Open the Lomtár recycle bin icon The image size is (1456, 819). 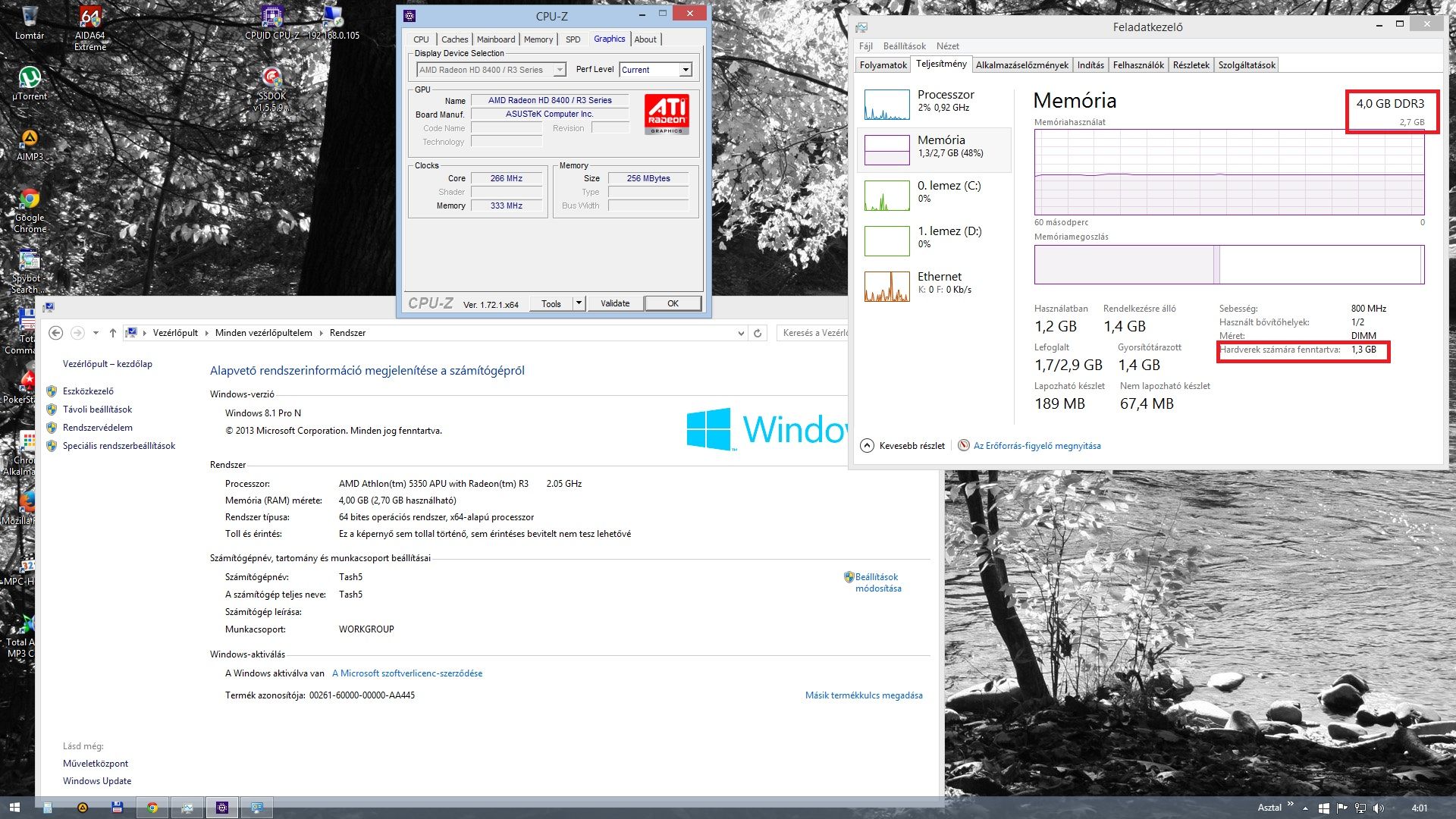coord(30,23)
